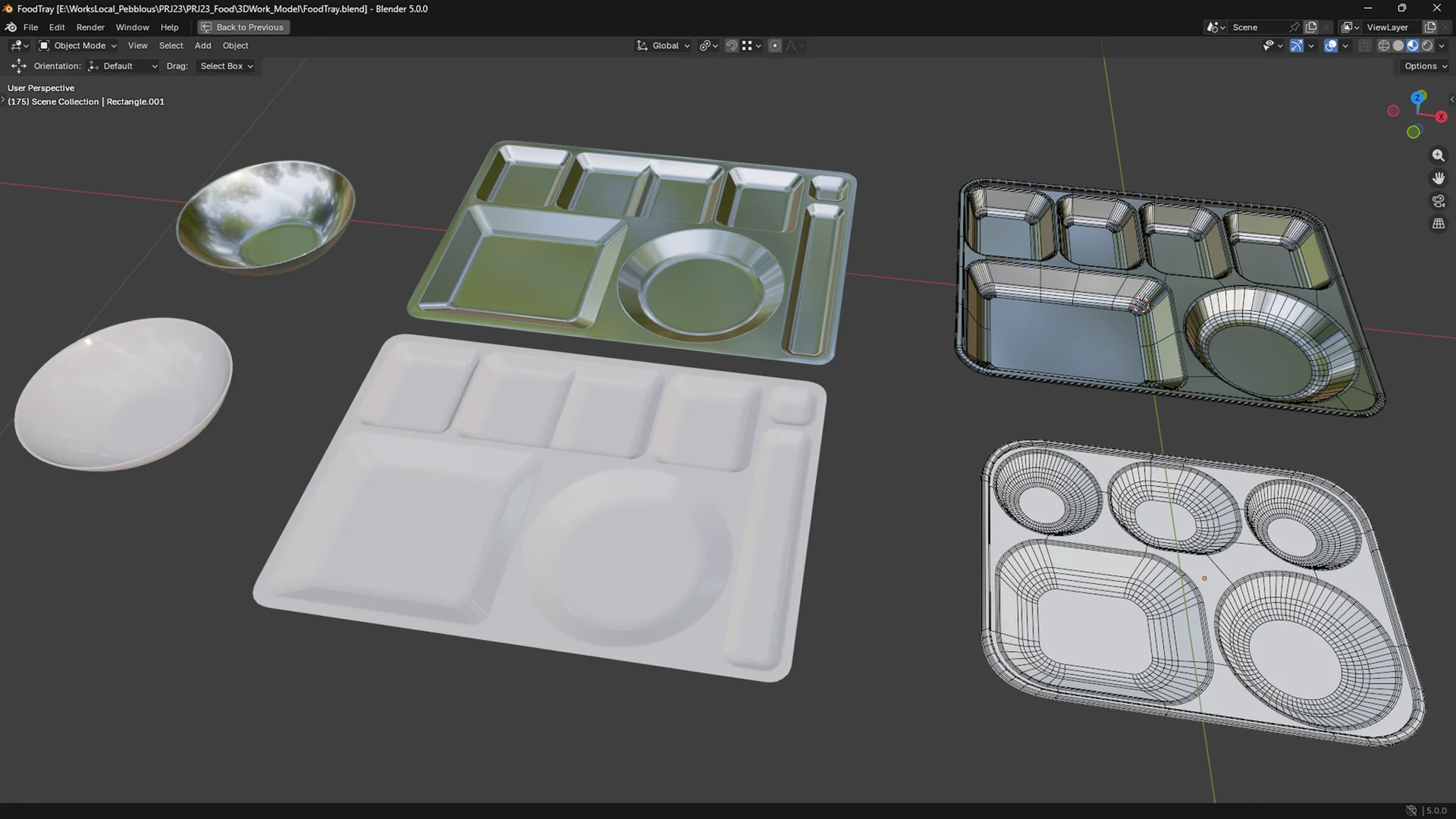1456x819 pixels.
Task: Click the Blender logo menu icon
Action: [x=11, y=27]
